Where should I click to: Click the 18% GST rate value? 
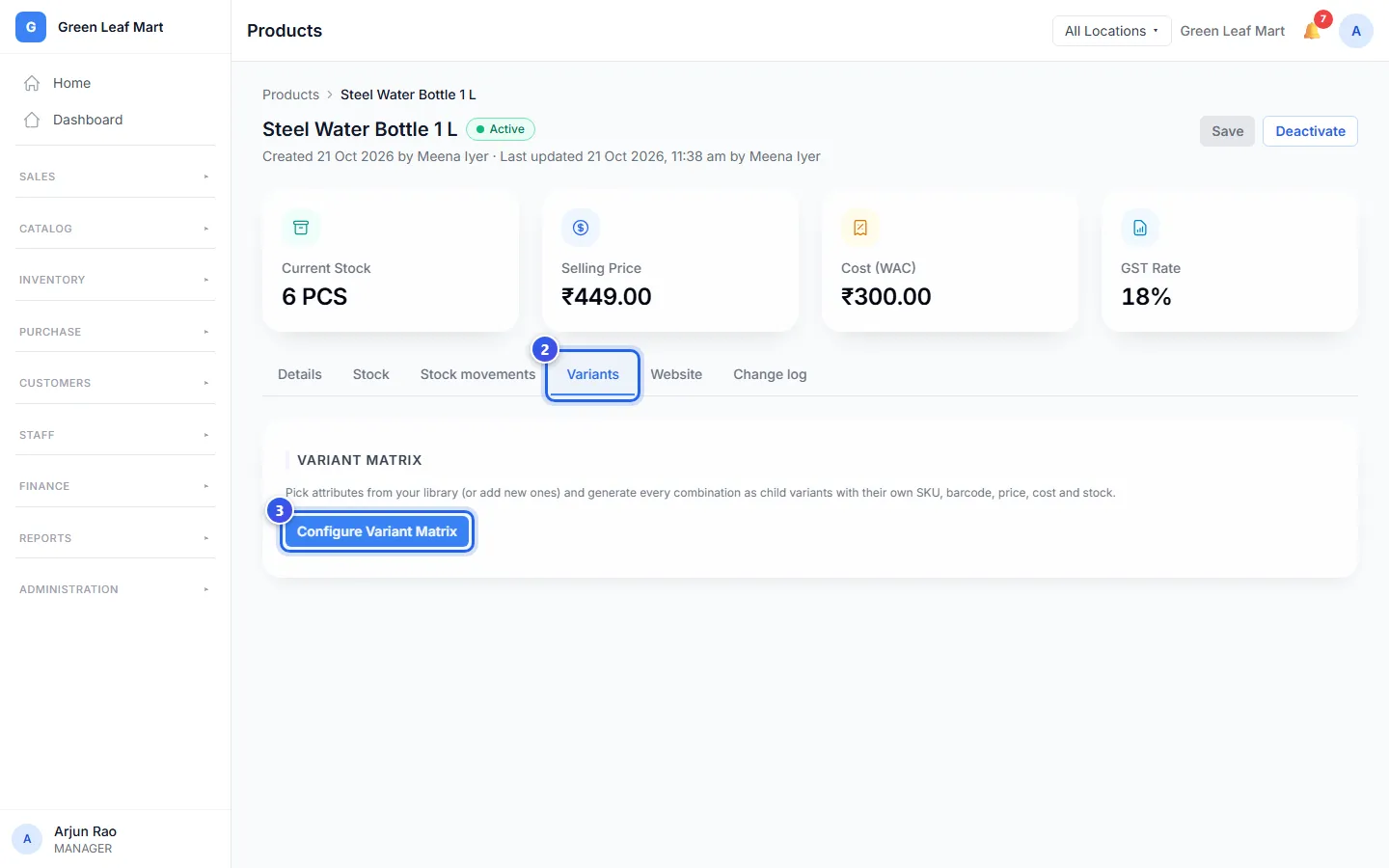click(1146, 296)
